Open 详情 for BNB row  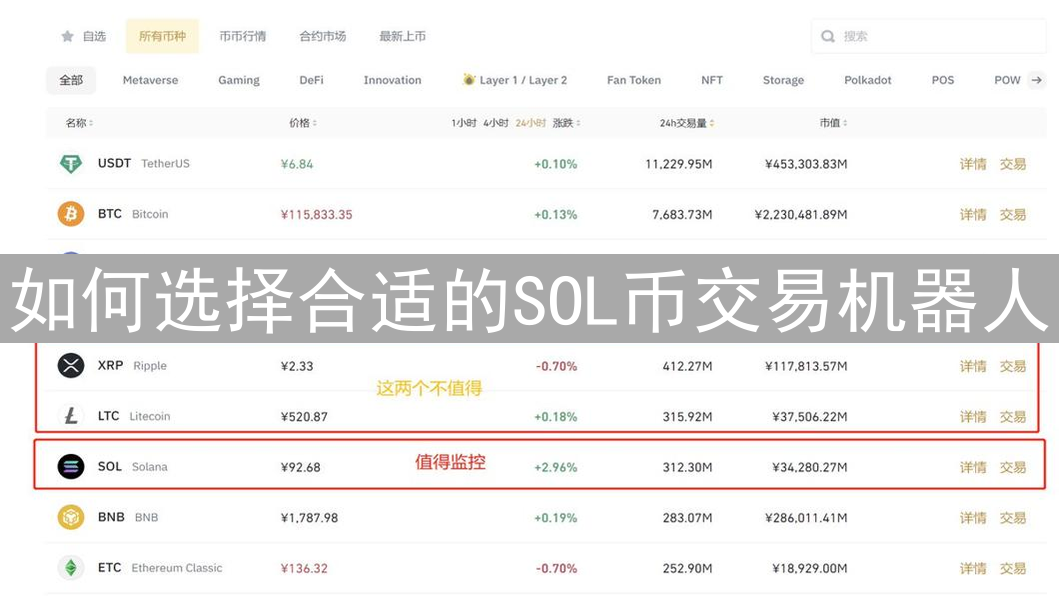click(x=973, y=518)
